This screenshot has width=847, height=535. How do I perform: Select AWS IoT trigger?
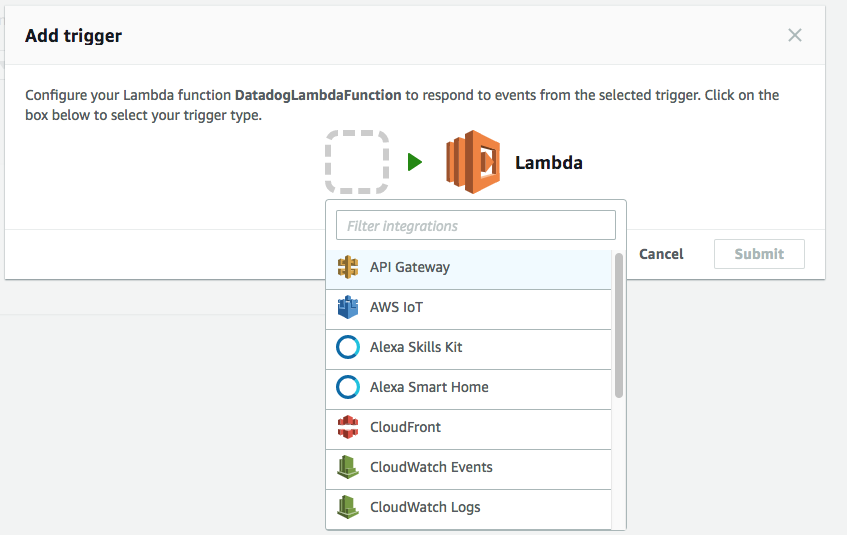pos(468,309)
